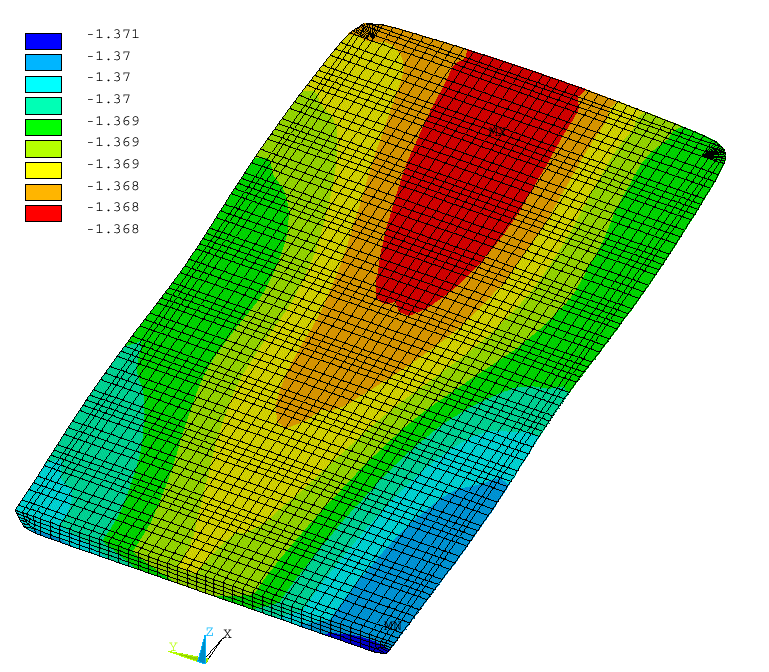The image size is (769, 672).
Task: Click the MN minimum marker near bottom edge
Action: [x=392, y=626]
